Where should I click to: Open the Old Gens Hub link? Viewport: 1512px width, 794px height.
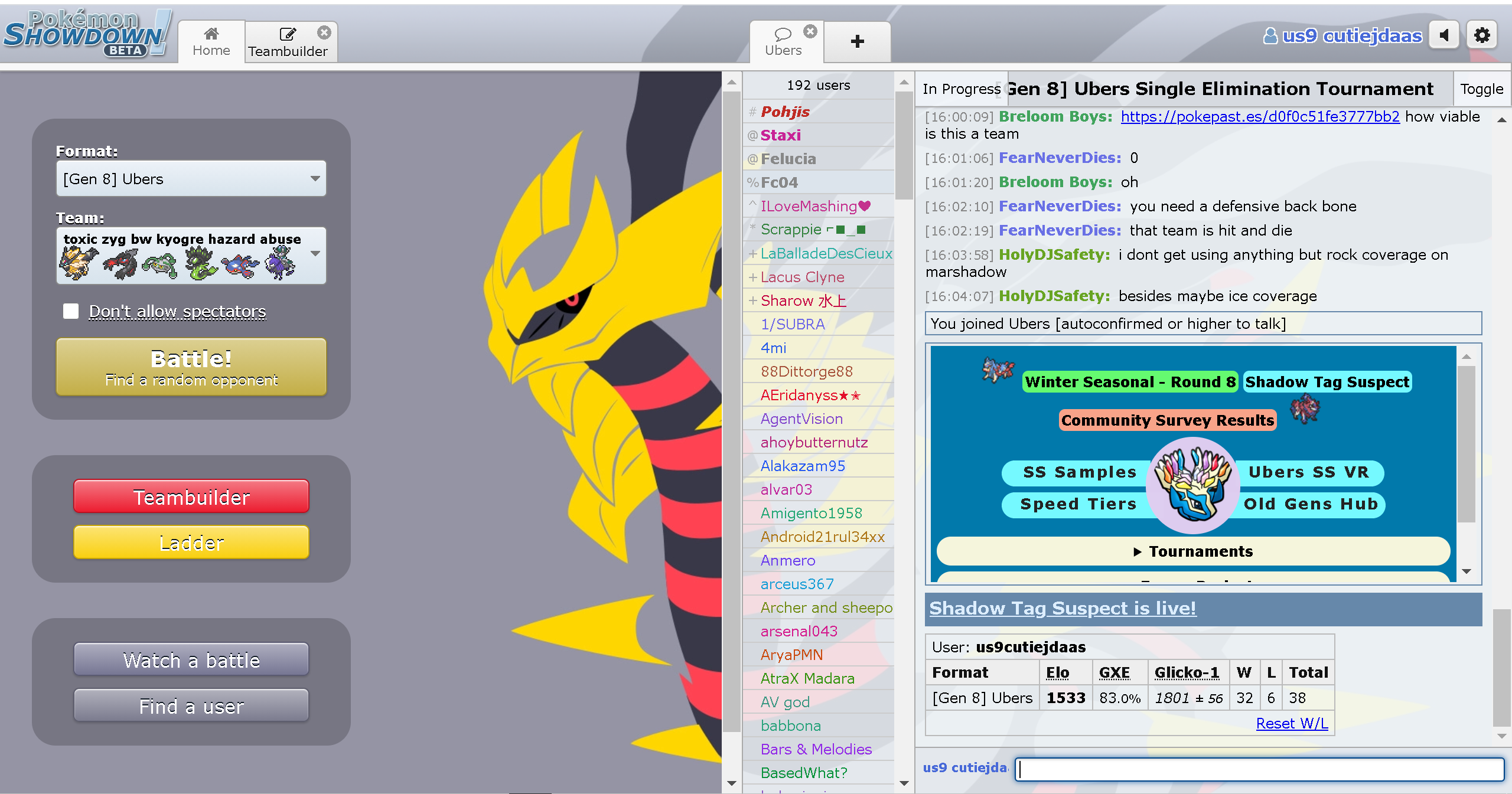[x=1311, y=504]
